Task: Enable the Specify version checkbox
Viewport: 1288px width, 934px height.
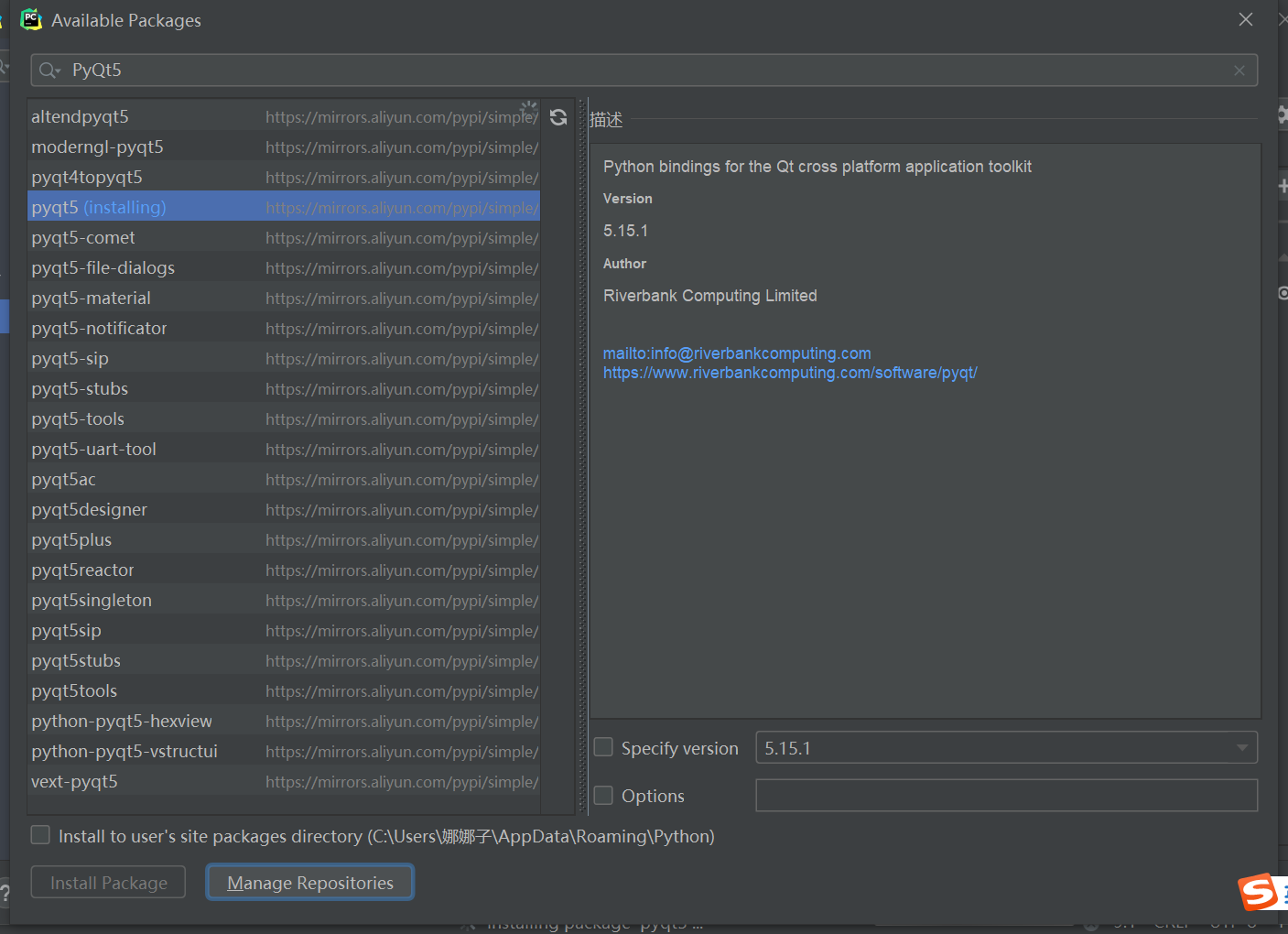Action: point(603,747)
